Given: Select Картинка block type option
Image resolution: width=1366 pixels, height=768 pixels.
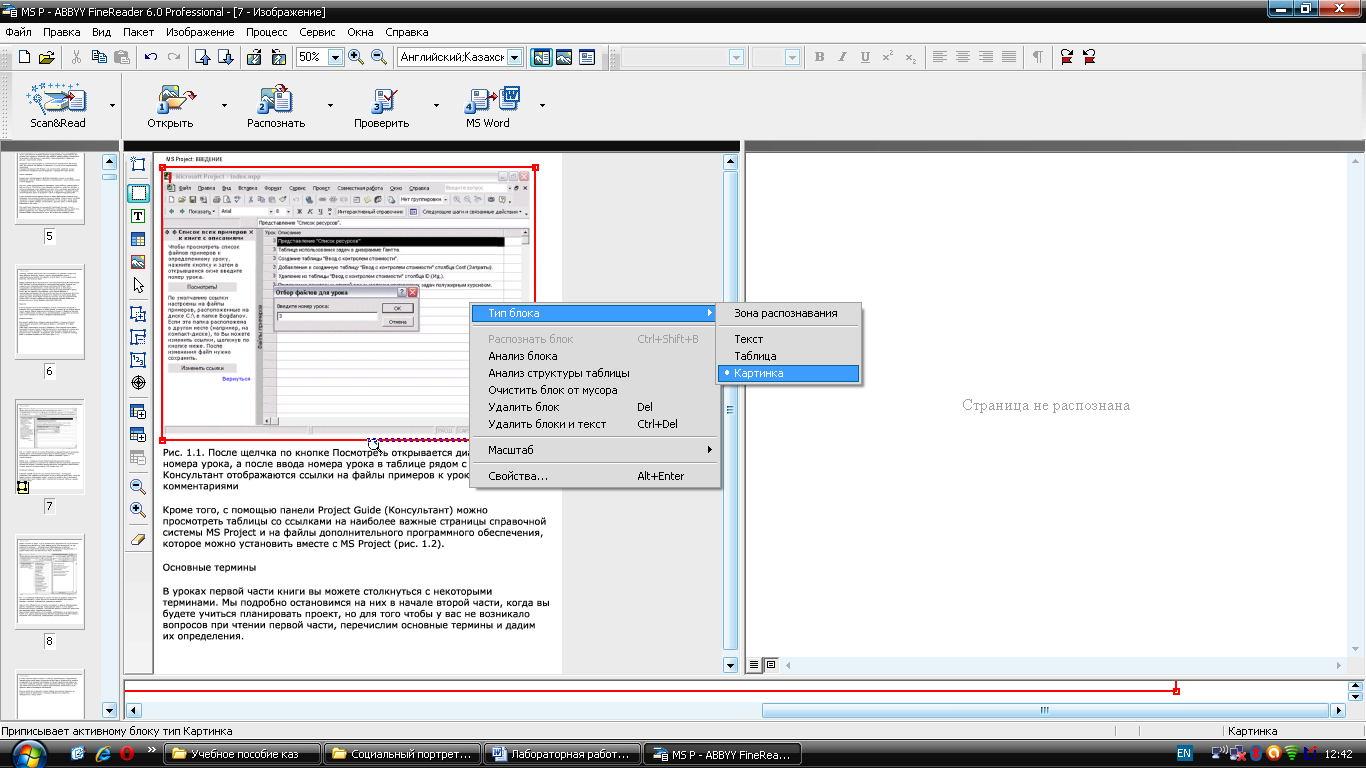Looking at the screenshot, I should click(x=788, y=373).
